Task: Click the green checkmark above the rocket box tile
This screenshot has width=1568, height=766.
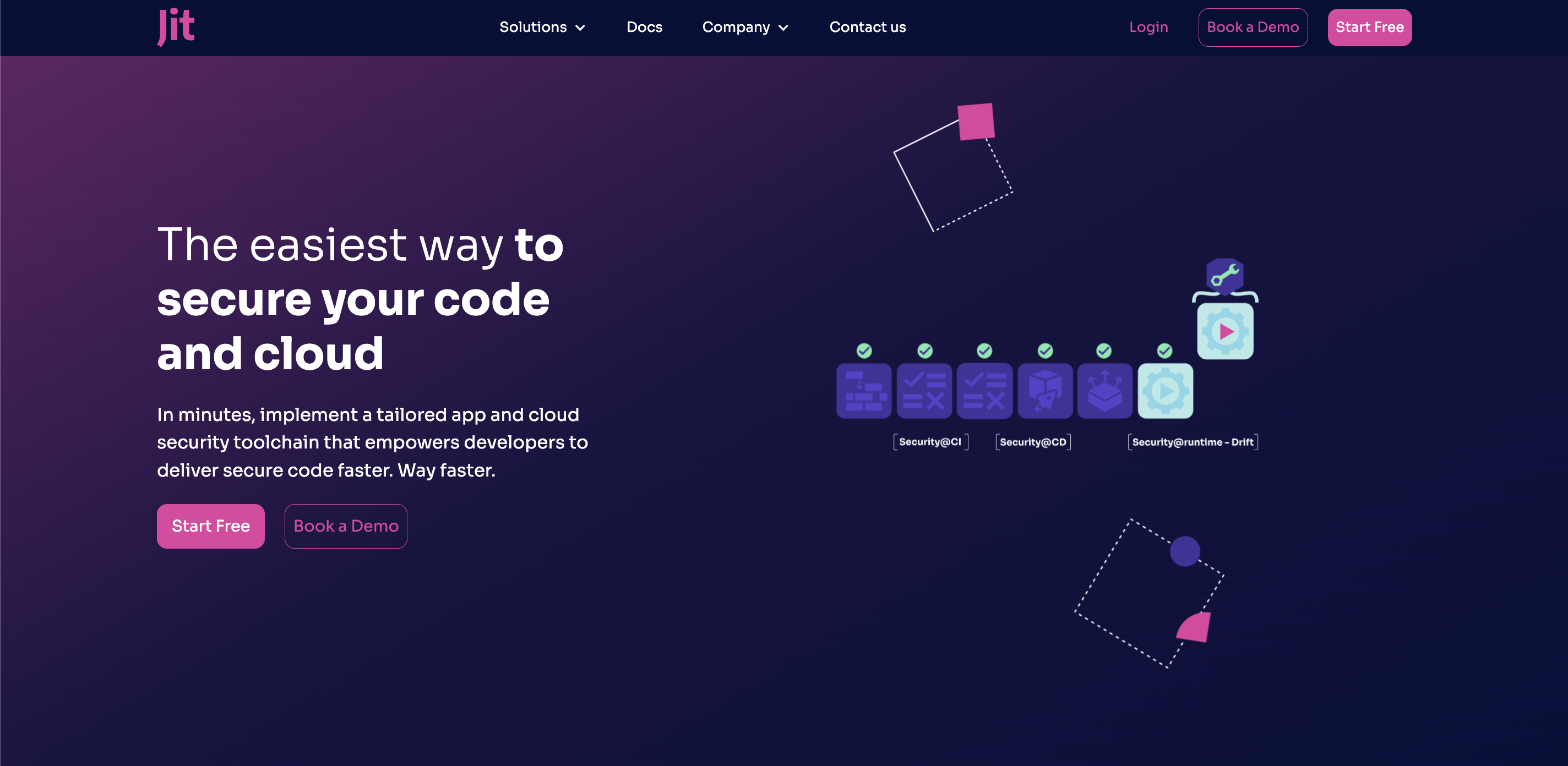Action: 1044,351
